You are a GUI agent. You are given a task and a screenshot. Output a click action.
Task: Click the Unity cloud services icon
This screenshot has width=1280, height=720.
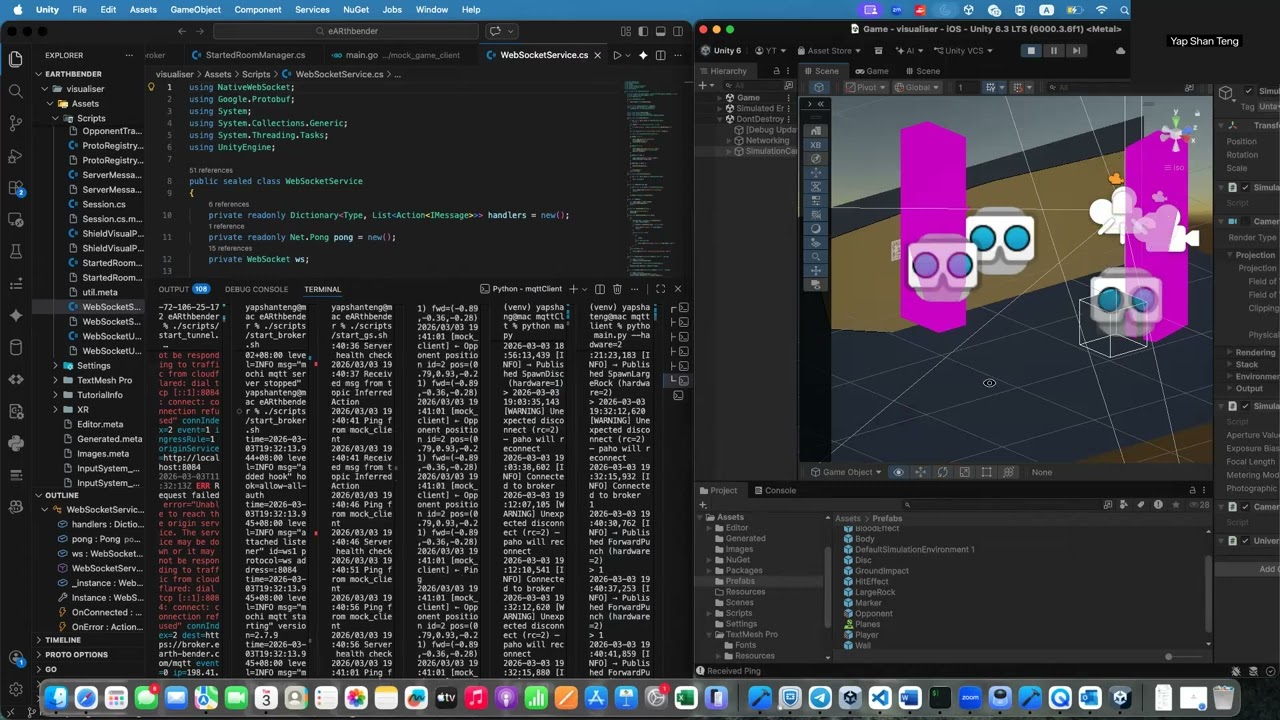1120,50
